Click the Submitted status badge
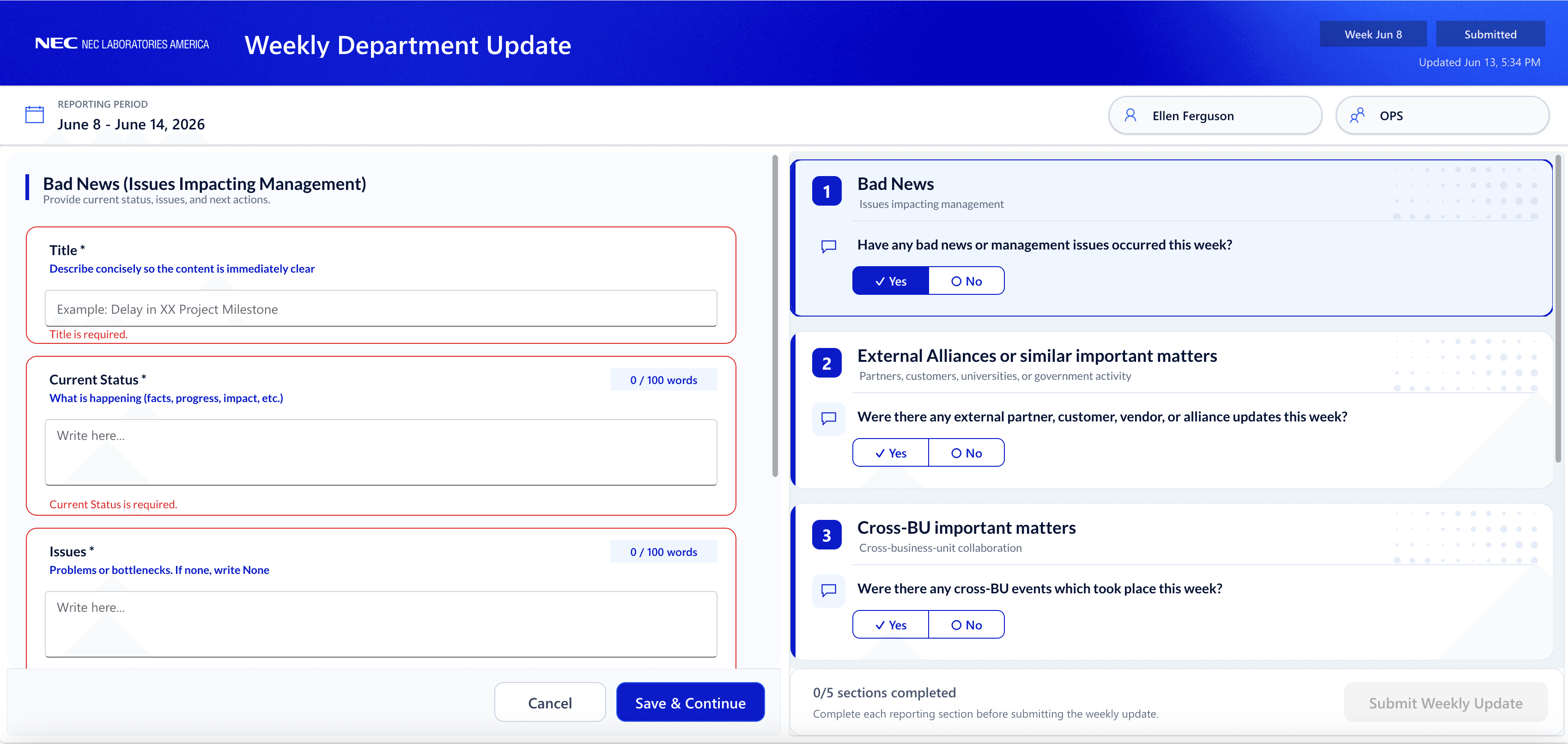The height and width of the screenshot is (744, 1568). pyautogui.click(x=1490, y=34)
